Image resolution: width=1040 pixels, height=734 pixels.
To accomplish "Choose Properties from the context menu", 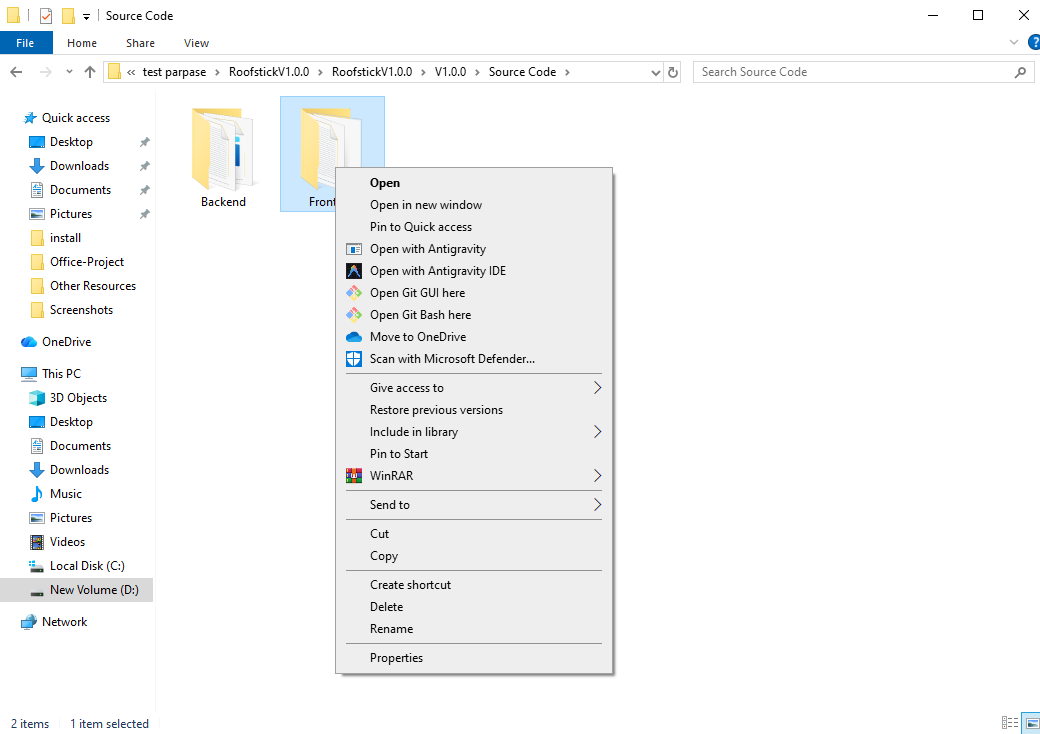I will [x=474, y=658].
